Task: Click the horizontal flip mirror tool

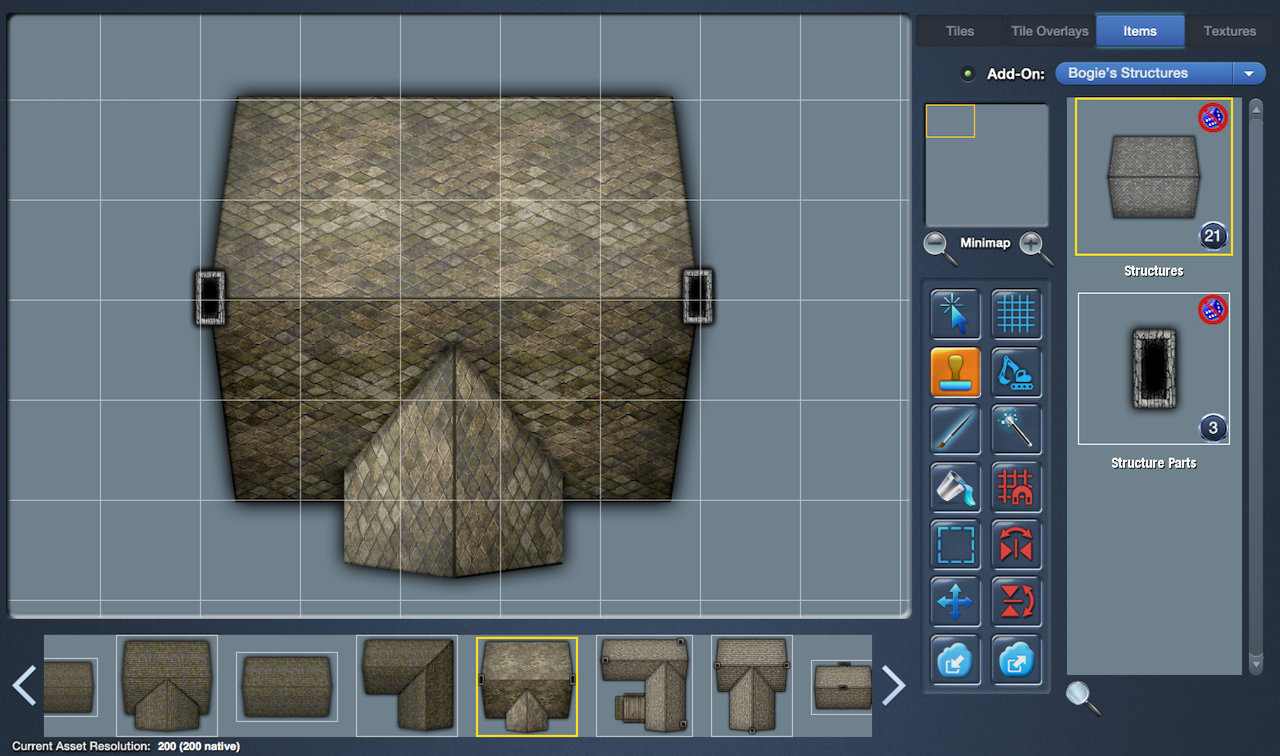Action: (x=1016, y=545)
